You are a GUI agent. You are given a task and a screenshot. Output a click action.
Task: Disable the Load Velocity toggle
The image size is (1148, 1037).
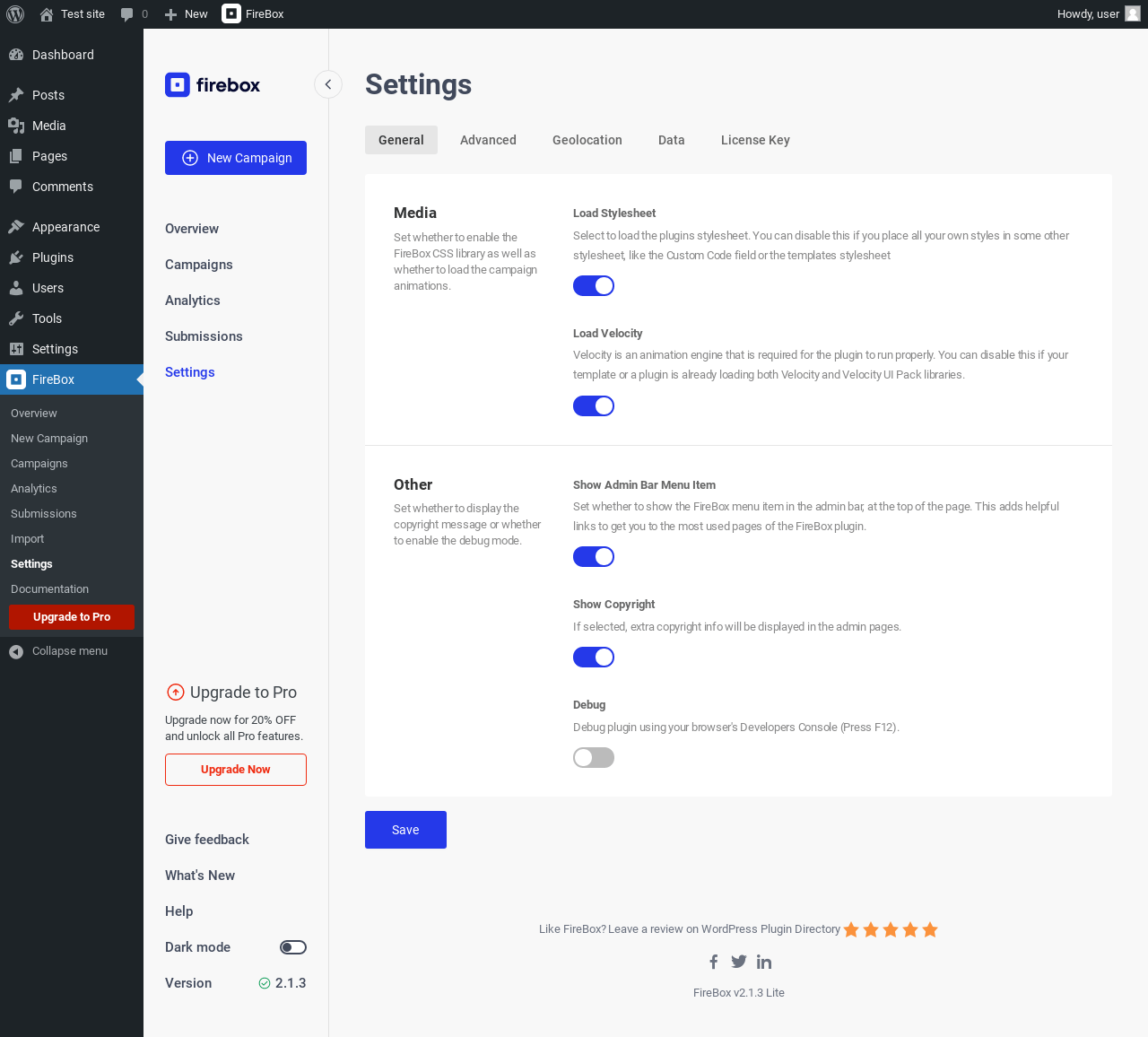(594, 406)
